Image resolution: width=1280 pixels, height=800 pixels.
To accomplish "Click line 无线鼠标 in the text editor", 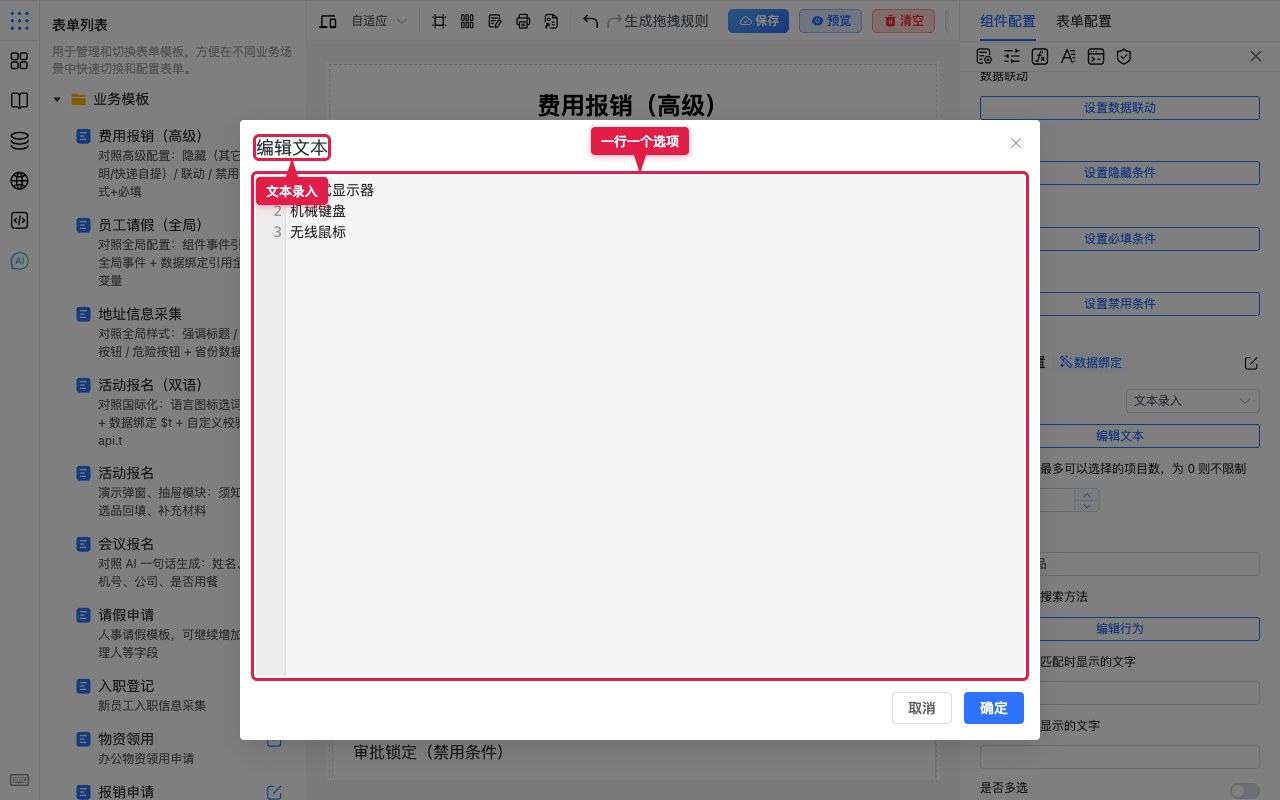I will 318,232.
